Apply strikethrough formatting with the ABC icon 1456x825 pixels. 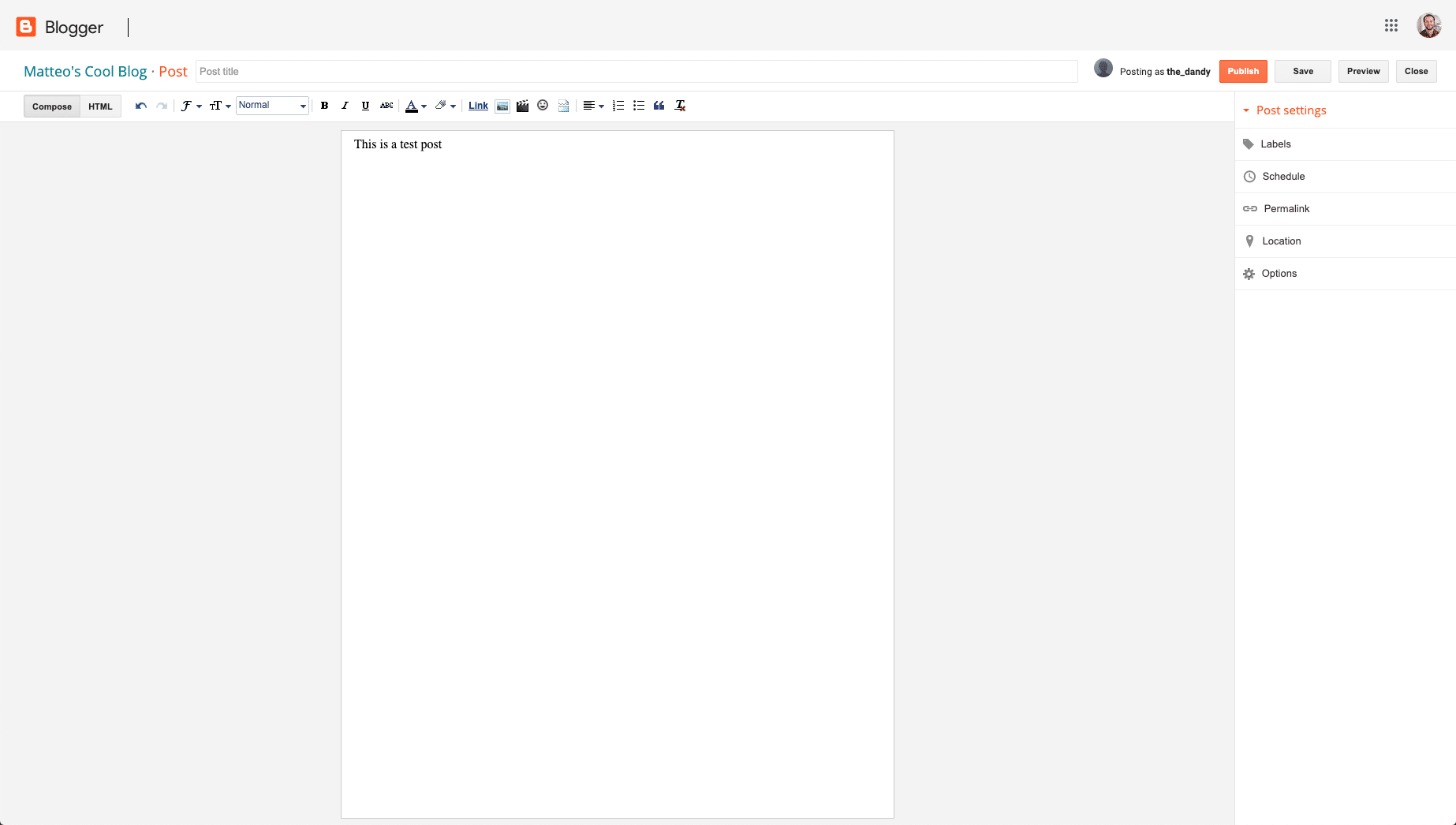[x=386, y=105]
